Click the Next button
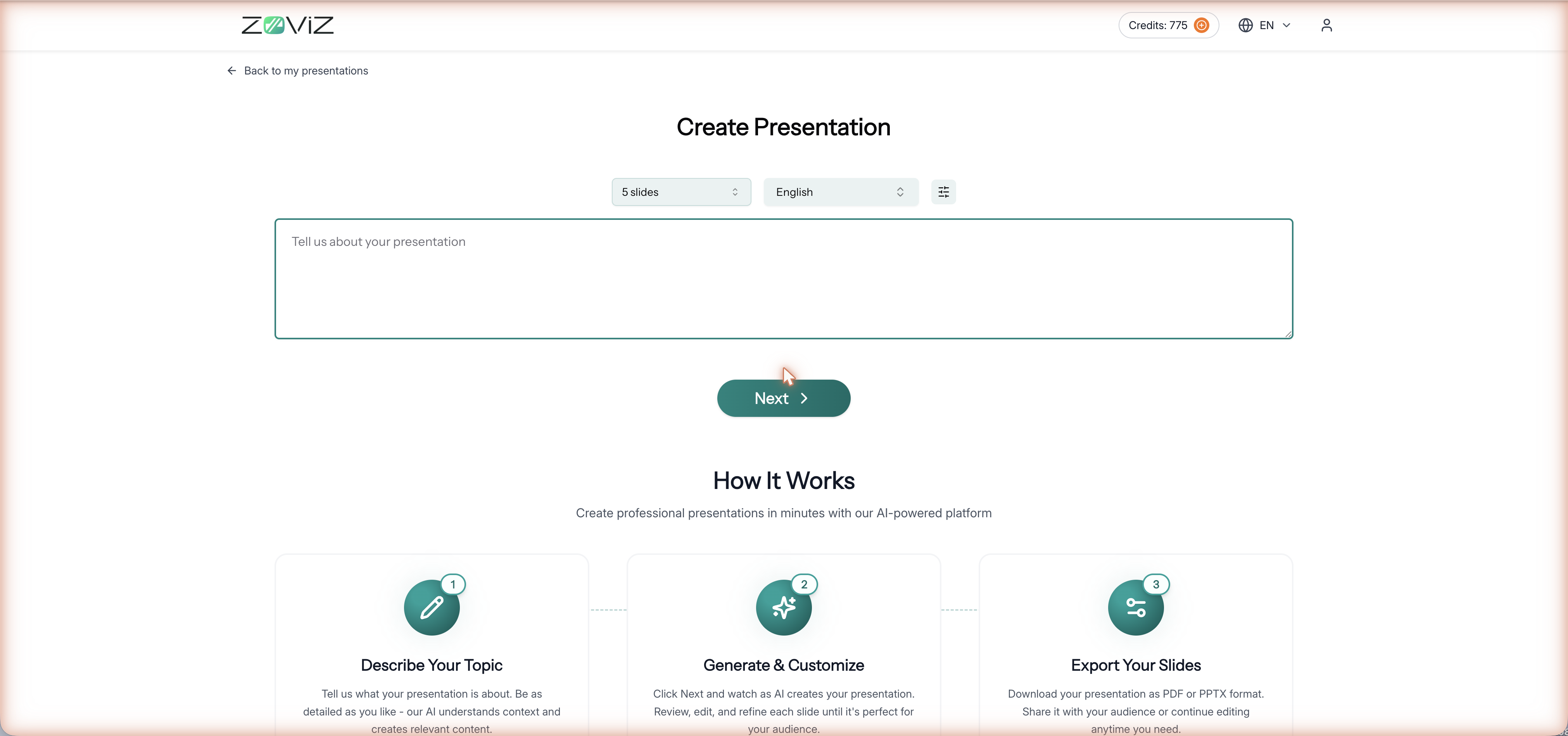The height and width of the screenshot is (736, 1568). pos(783,398)
